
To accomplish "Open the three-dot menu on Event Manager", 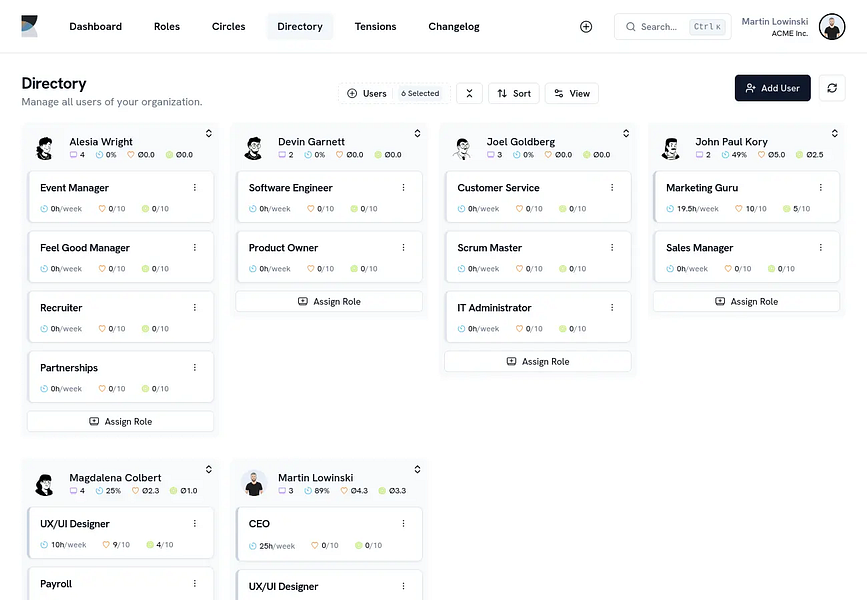I will tap(195, 187).
